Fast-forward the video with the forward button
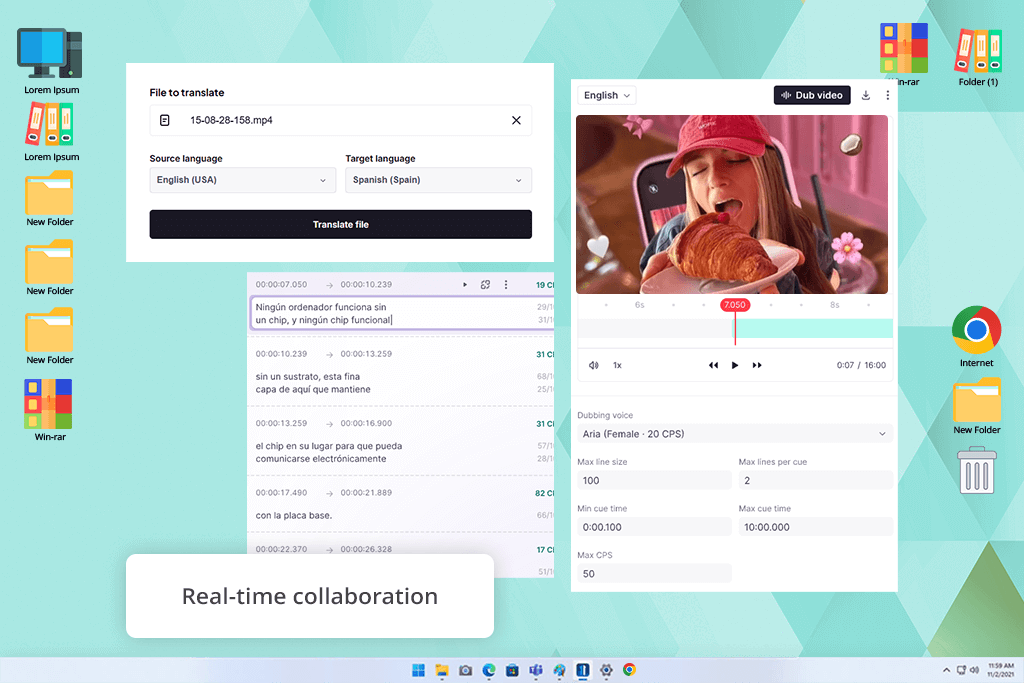This screenshot has width=1024, height=683. (756, 365)
